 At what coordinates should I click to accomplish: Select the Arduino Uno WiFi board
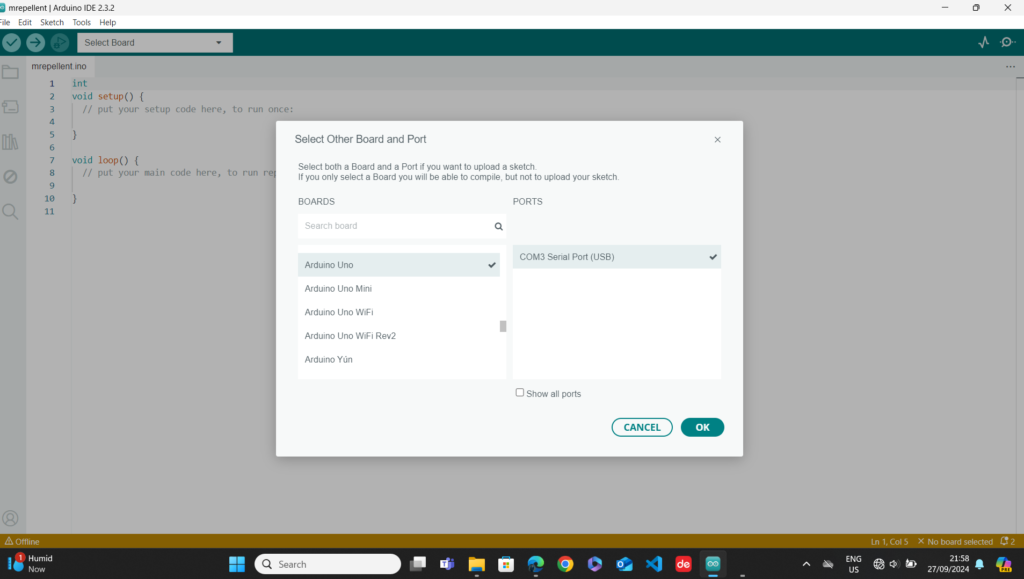398,312
